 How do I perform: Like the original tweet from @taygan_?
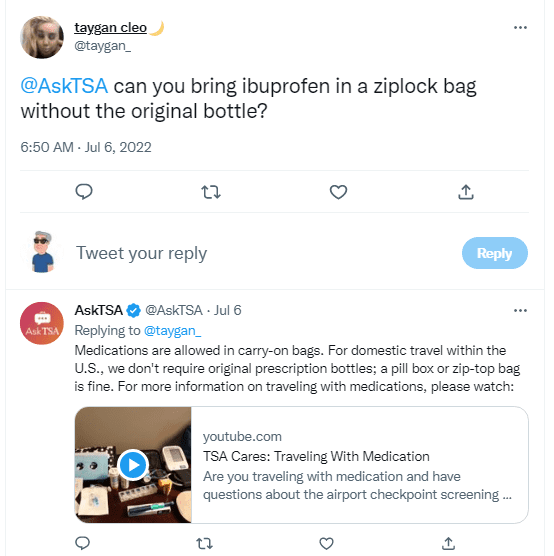coord(338,192)
